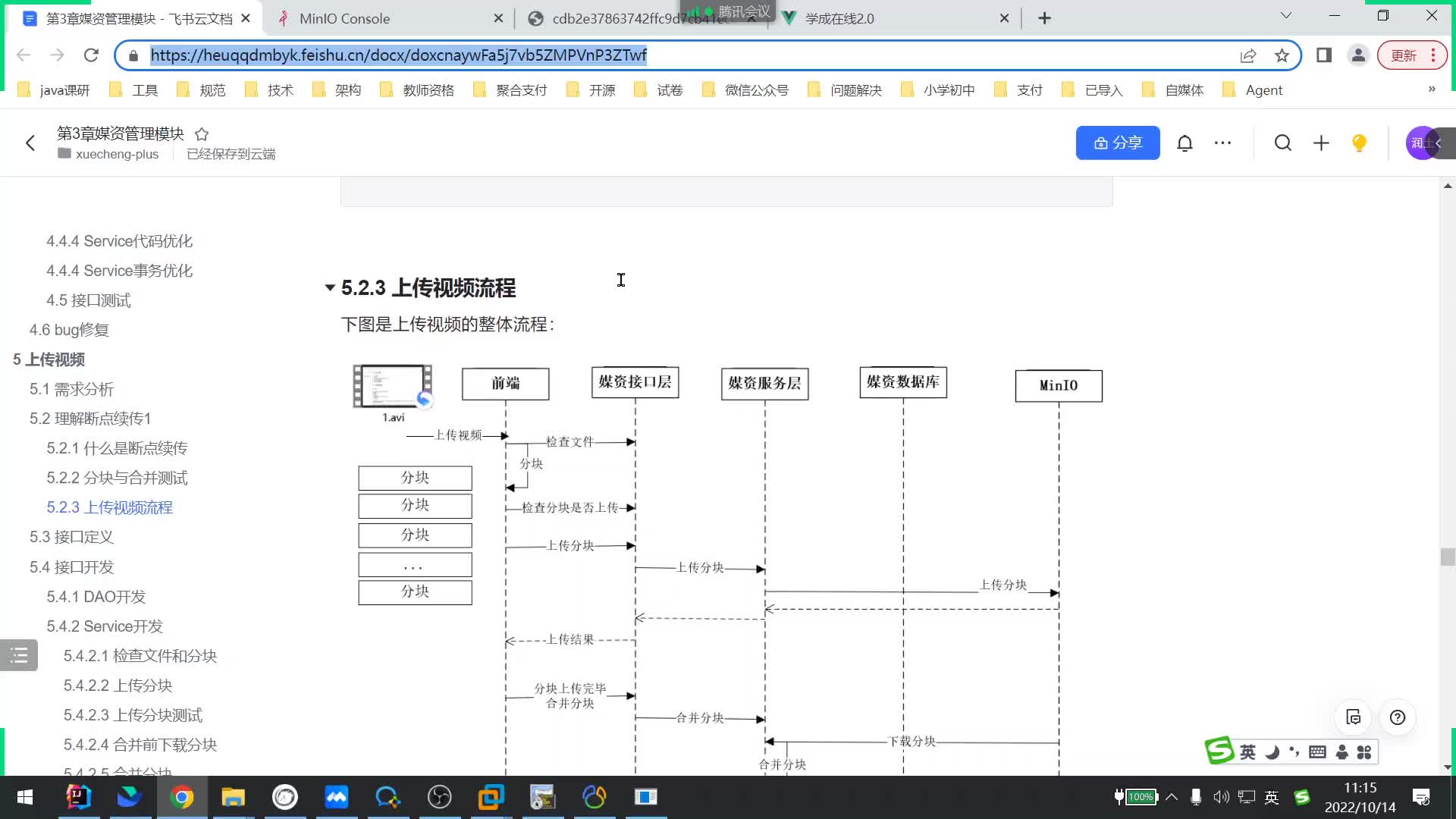Jump to outline section 5 上传视频
The height and width of the screenshot is (819, 1456).
(49, 359)
